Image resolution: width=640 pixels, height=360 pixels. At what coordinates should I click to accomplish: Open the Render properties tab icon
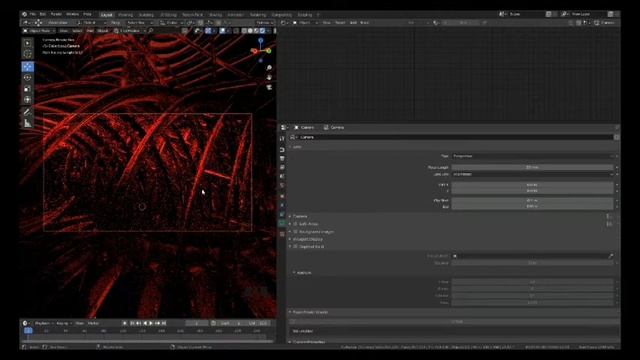pyautogui.click(x=282, y=149)
